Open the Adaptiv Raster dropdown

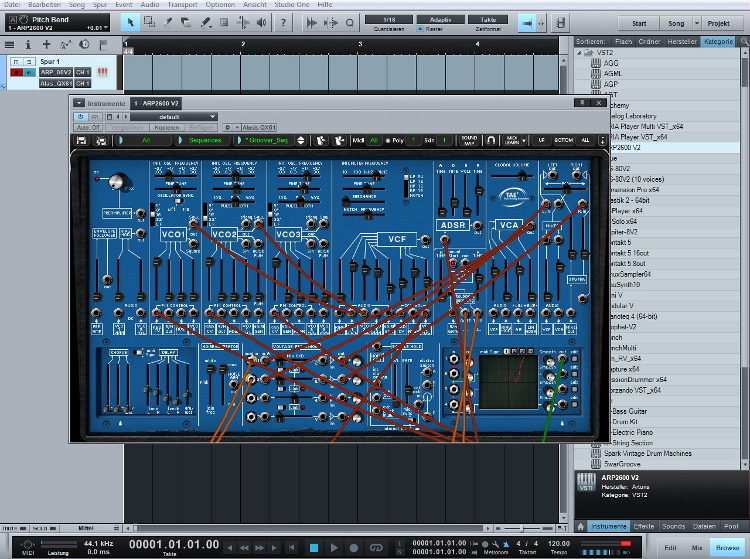coord(441,20)
